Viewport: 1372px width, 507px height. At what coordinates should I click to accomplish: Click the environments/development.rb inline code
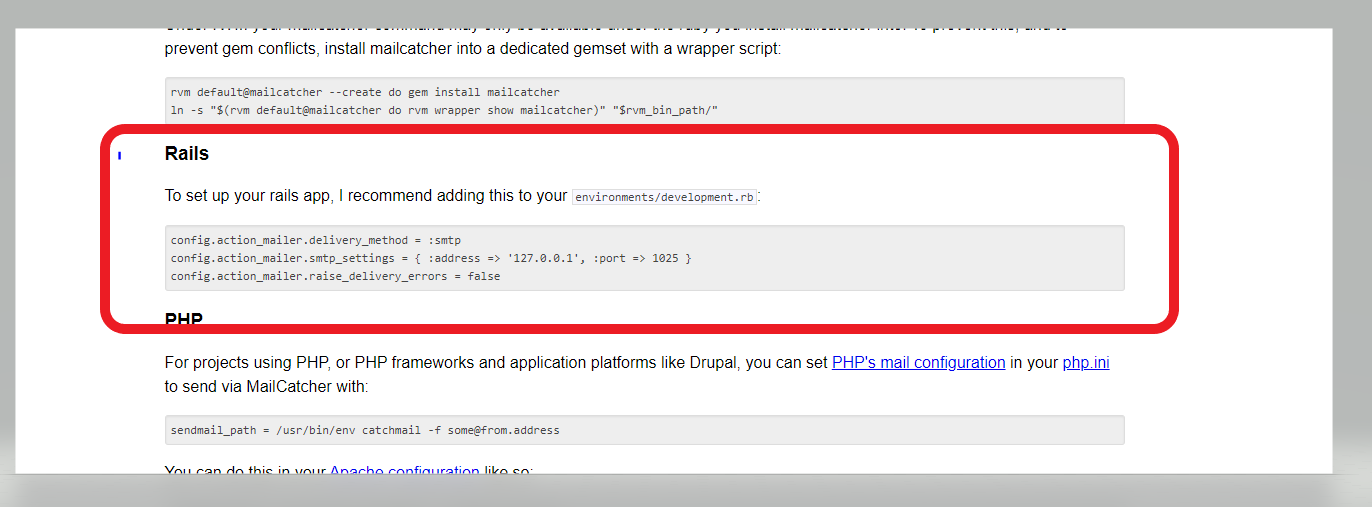pos(664,197)
